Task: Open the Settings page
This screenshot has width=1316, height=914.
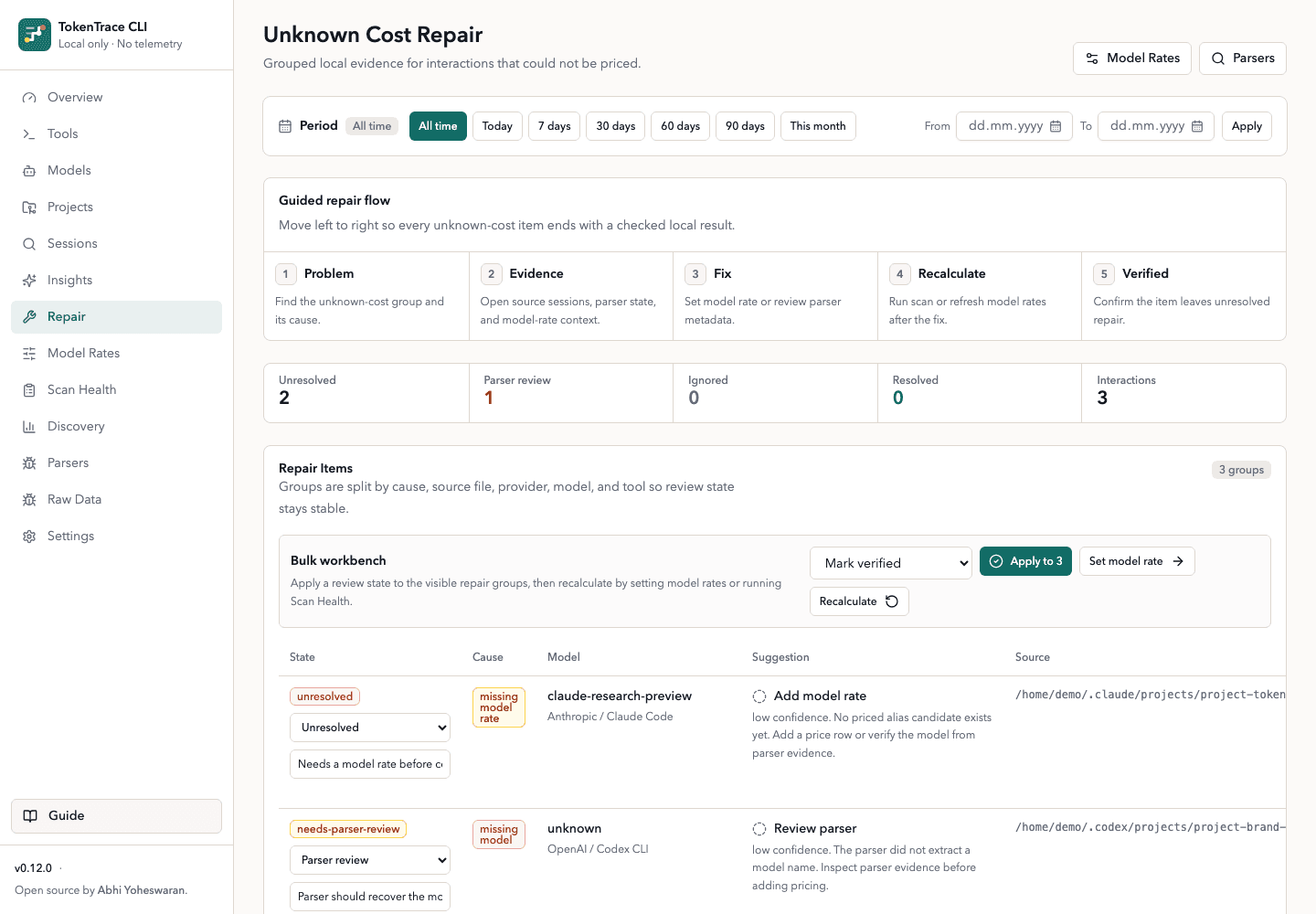Action: (x=116, y=537)
